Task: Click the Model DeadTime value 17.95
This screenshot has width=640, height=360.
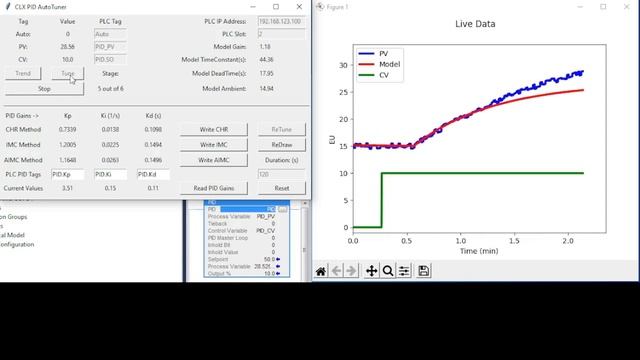Action: click(x=266, y=73)
